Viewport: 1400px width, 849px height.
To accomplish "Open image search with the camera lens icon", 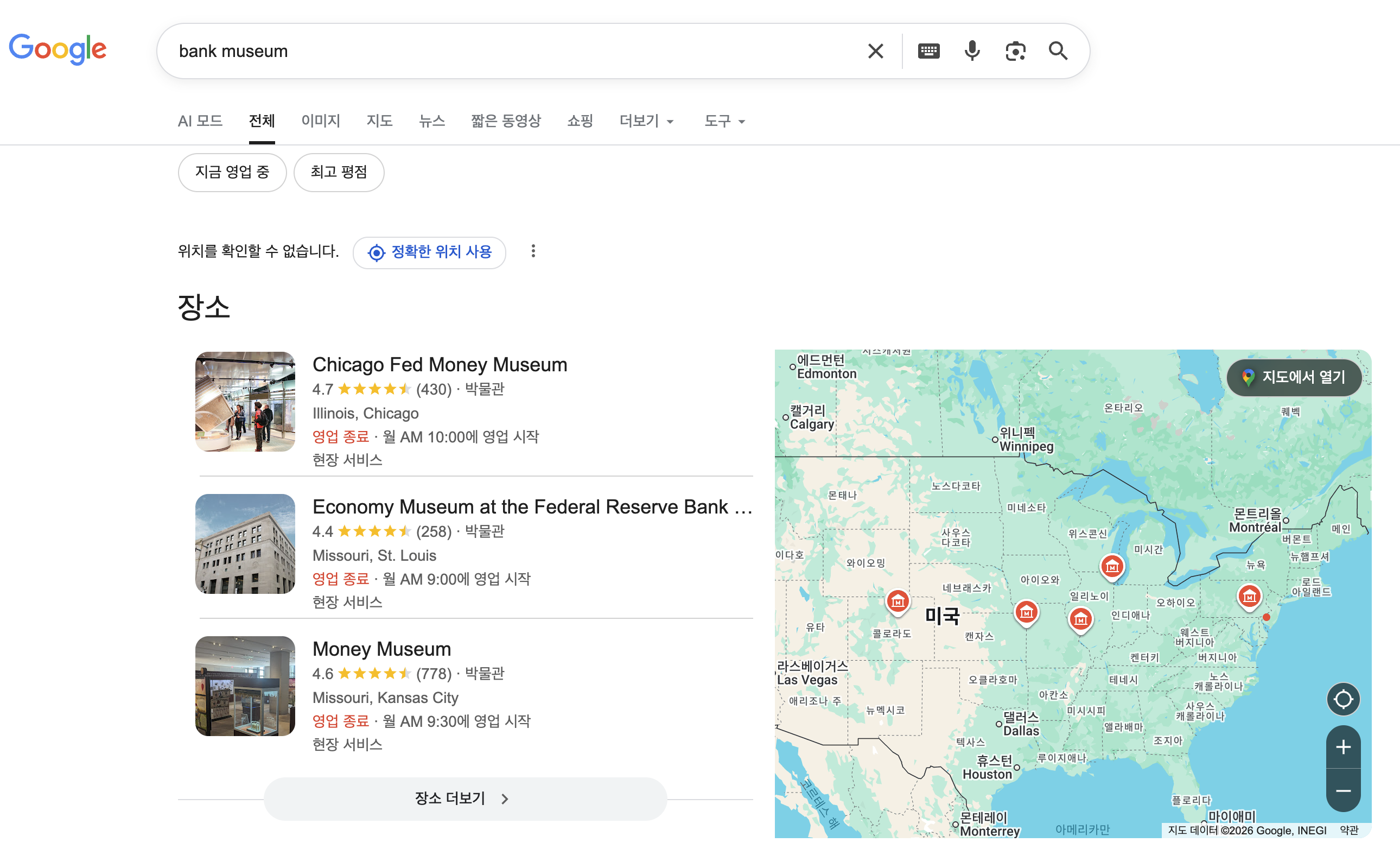I will click(x=1015, y=51).
